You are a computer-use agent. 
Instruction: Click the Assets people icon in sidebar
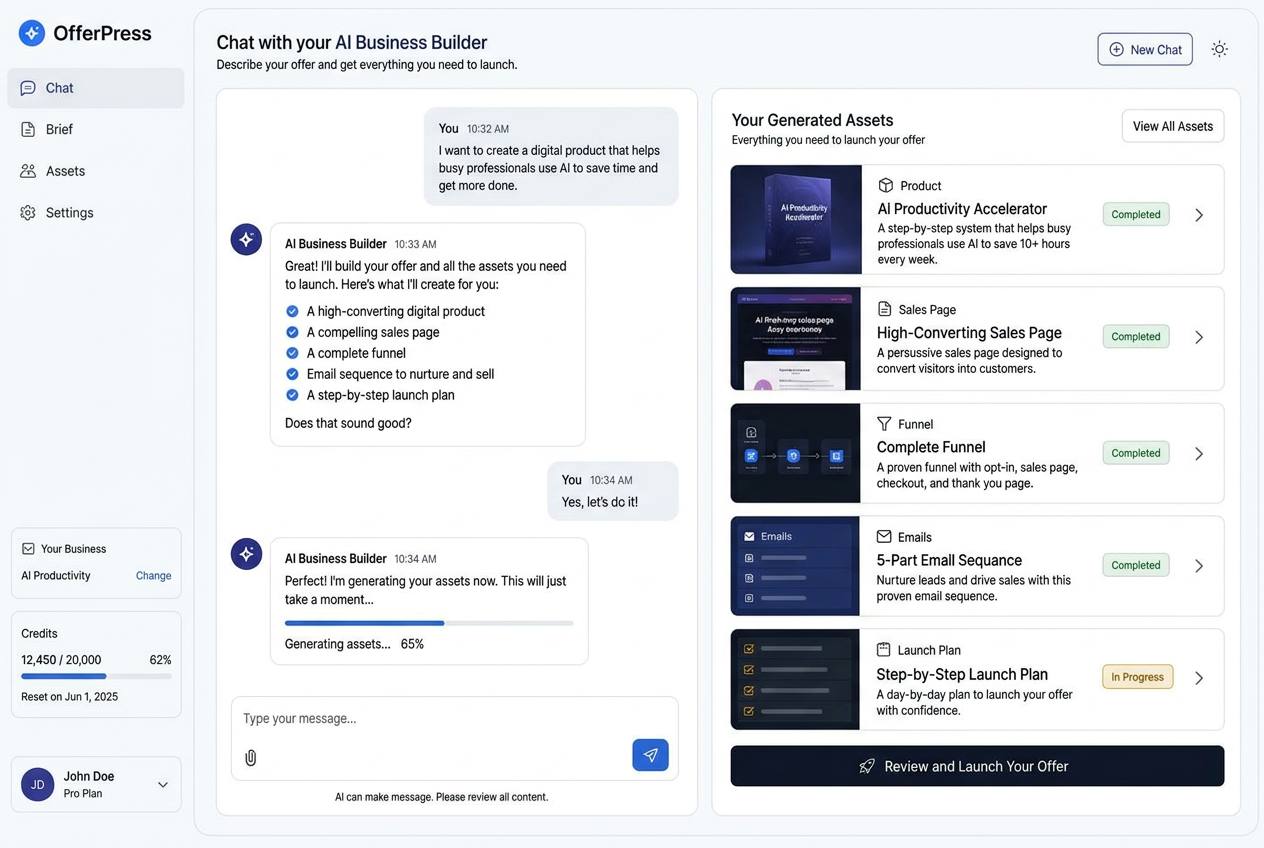(x=28, y=171)
